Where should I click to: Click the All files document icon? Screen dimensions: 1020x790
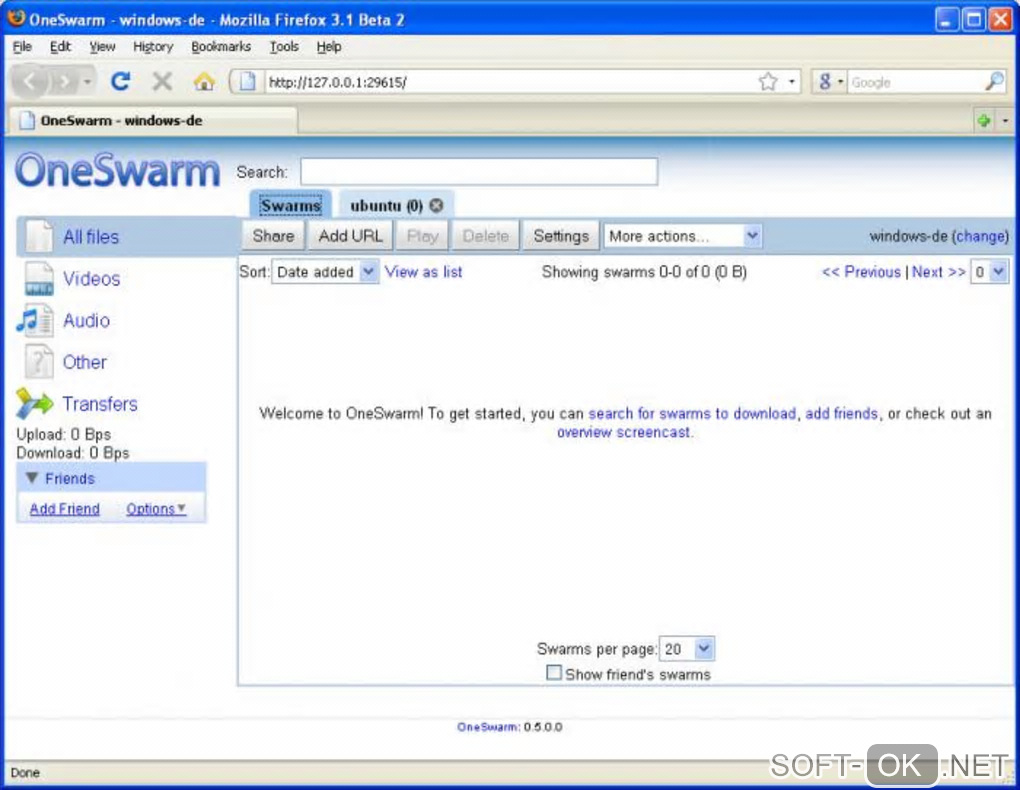tap(38, 236)
